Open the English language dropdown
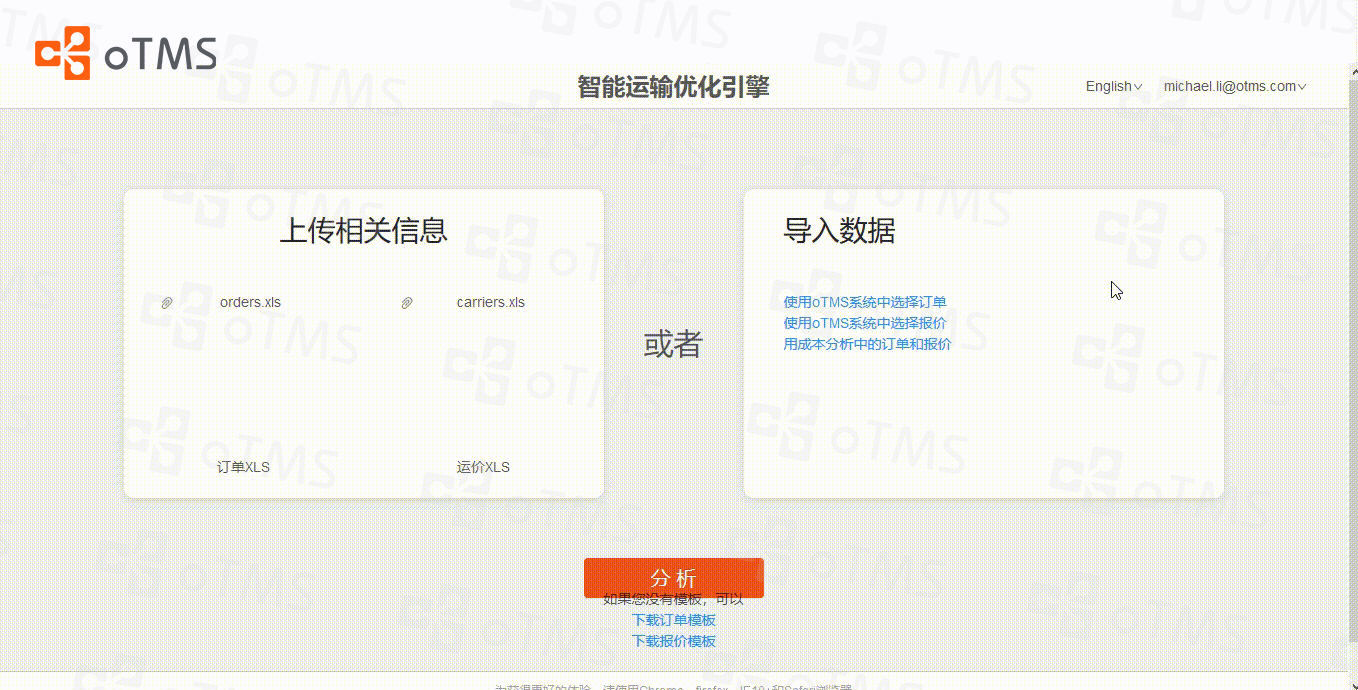Viewport: 1358px width, 690px height. coord(1113,86)
